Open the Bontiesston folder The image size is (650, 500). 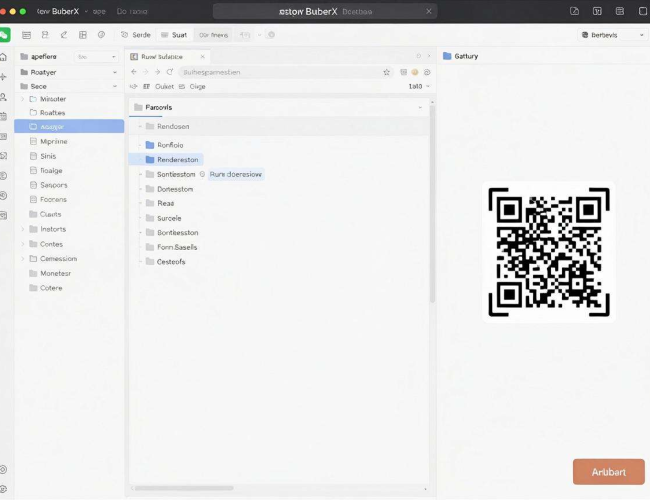tap(177, 233)
